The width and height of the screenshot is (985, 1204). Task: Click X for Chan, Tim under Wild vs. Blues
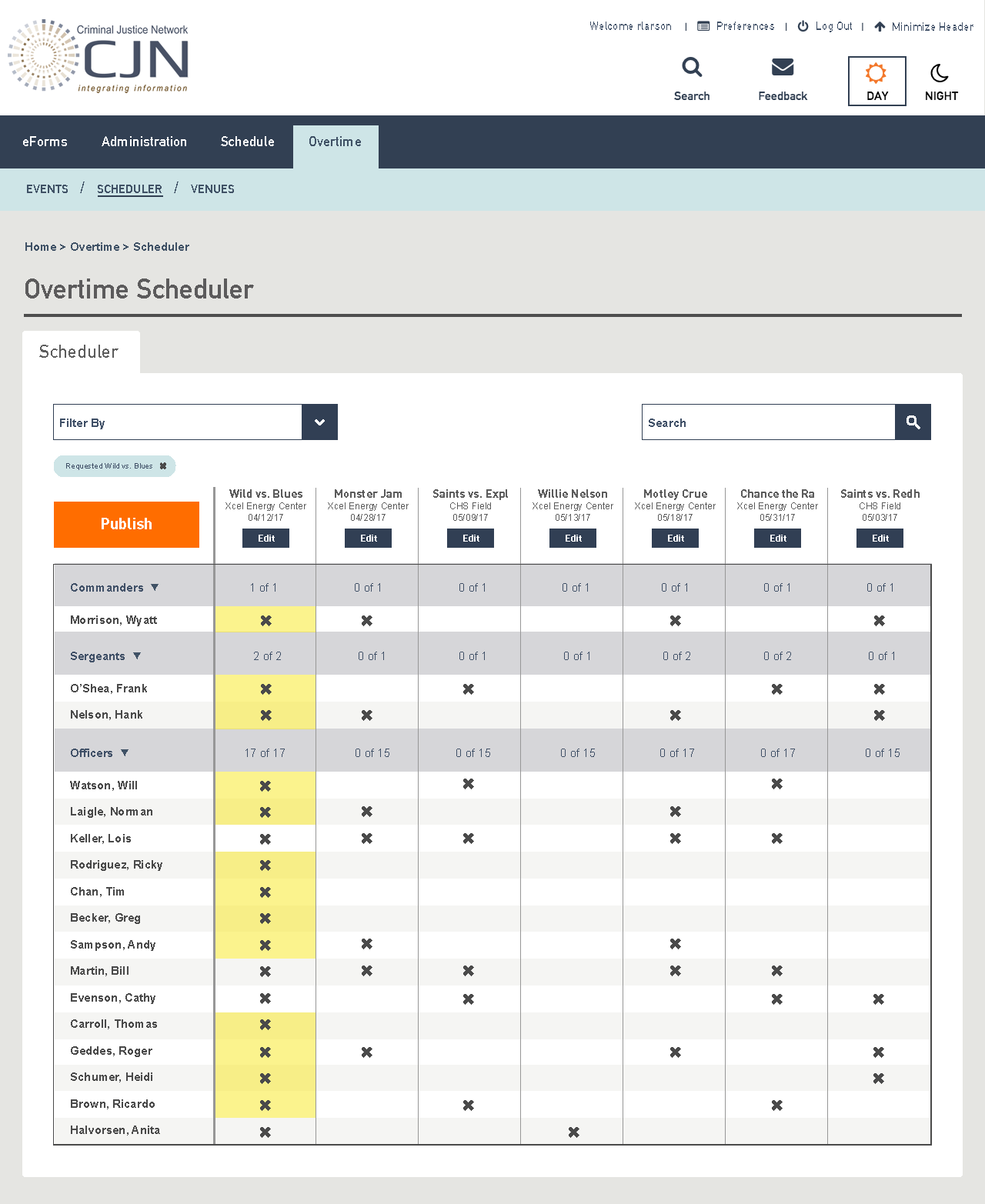(x=265, y=892)
